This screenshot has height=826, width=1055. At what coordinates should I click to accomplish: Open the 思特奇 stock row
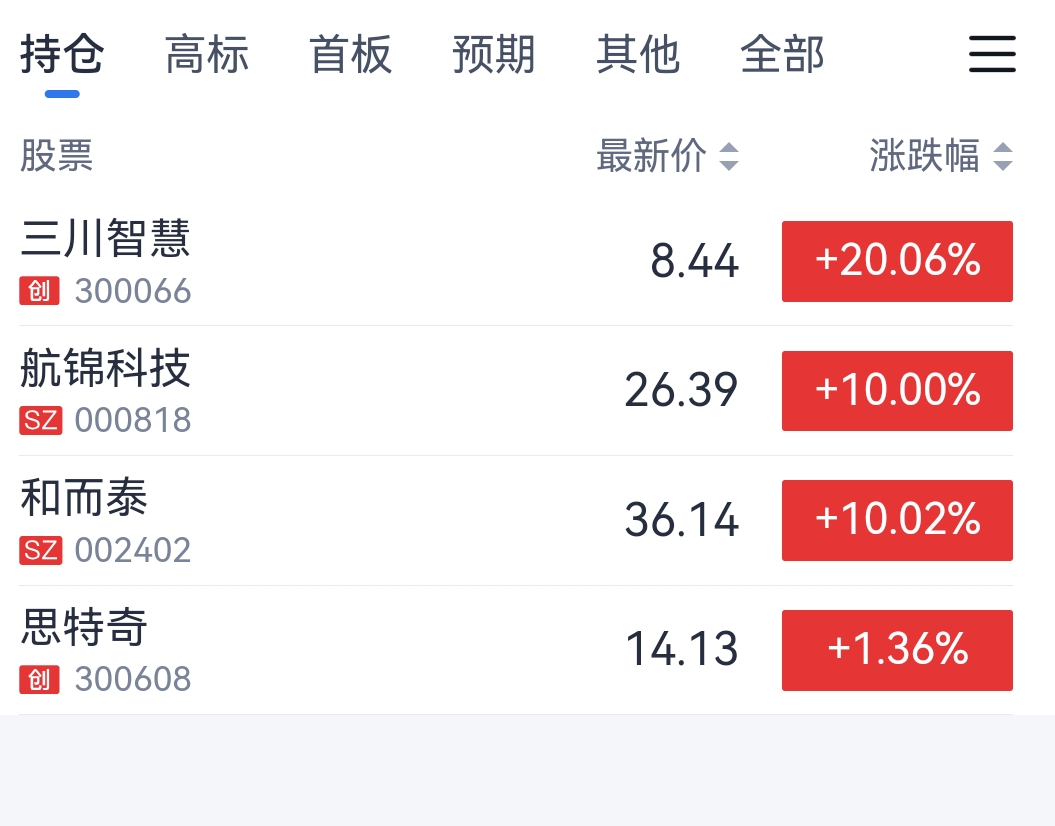(x=516, y=650)
